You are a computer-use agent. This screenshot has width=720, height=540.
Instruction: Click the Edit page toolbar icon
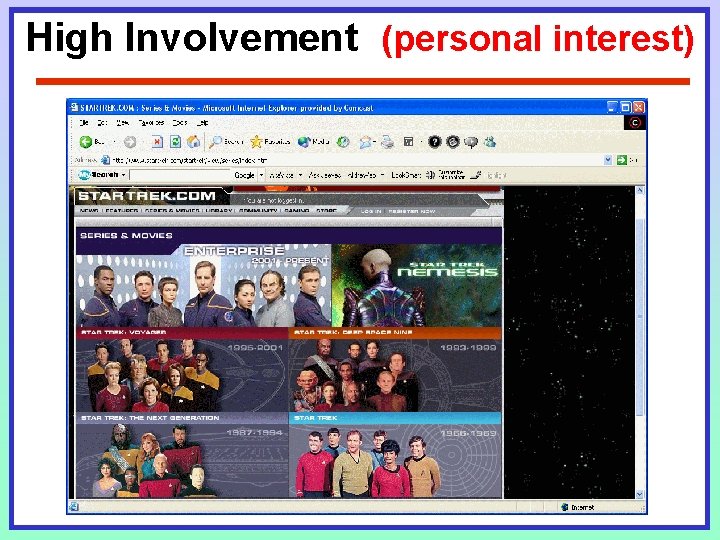pos(408,142)
